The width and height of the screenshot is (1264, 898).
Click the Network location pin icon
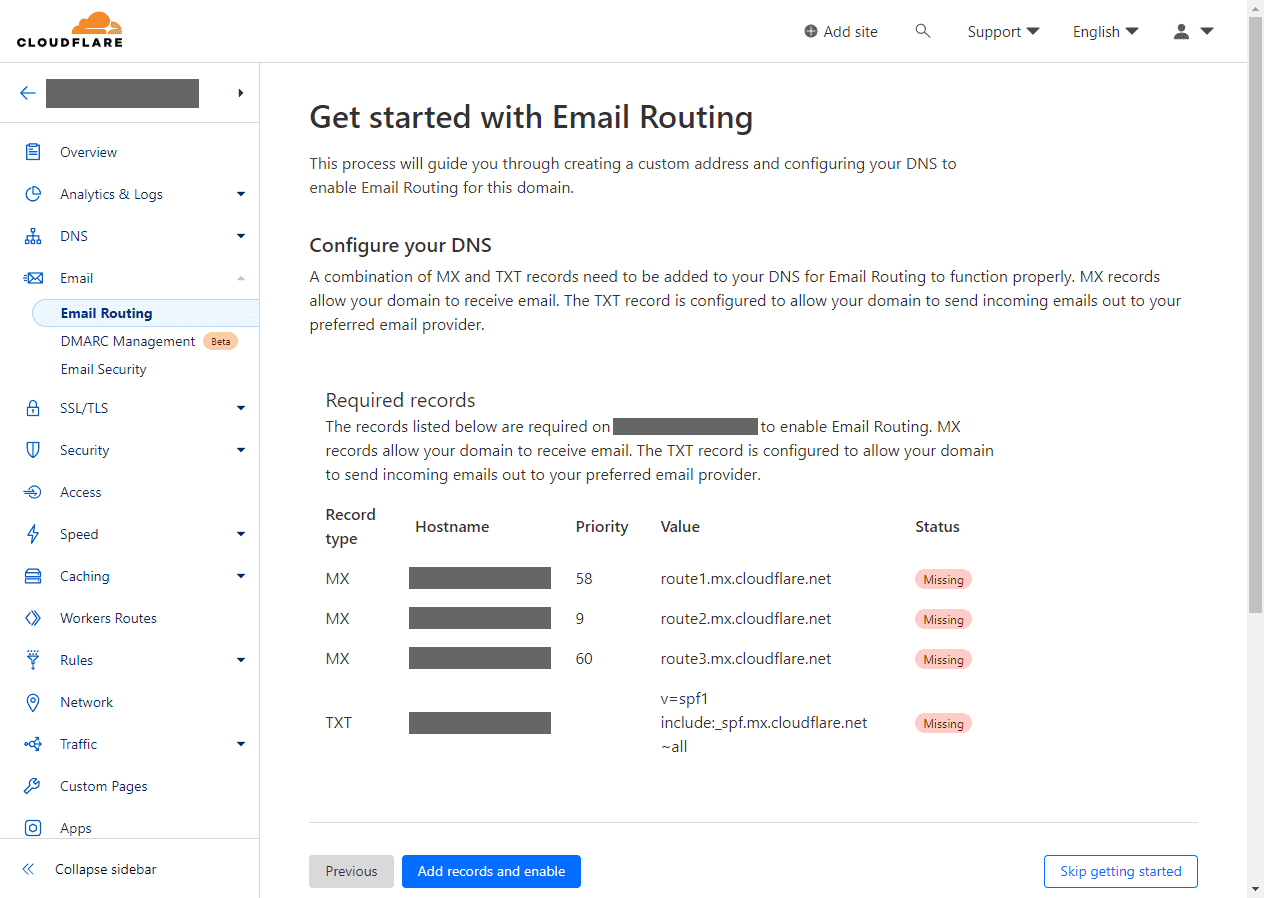tap(33, 702)
